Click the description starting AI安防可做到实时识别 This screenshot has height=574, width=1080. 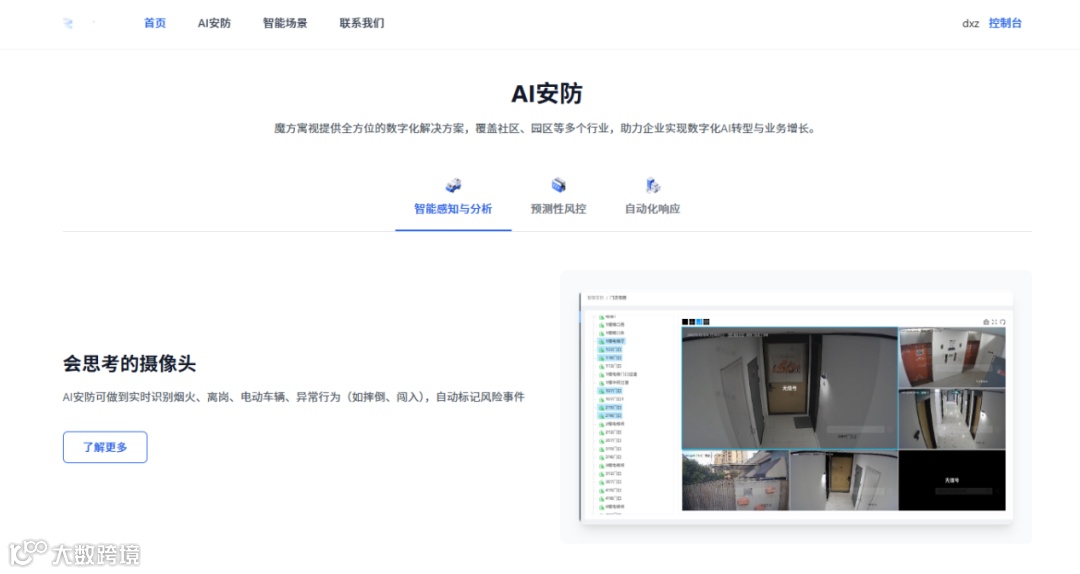click(x=294, y=397)
